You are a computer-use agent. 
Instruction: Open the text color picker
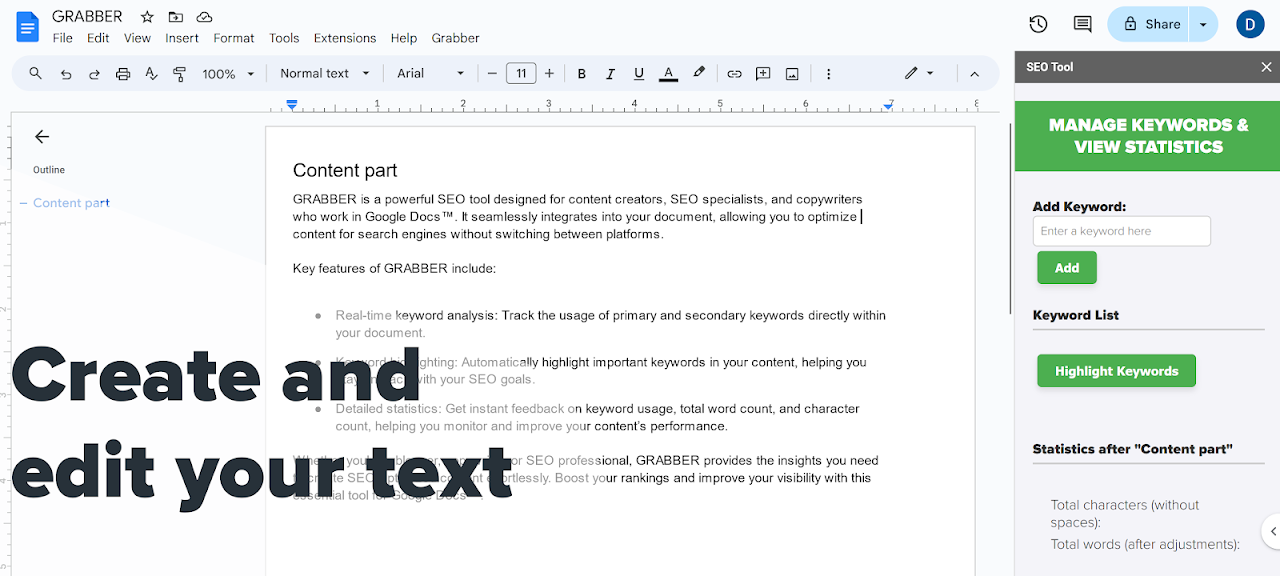(x=669, y=73)
